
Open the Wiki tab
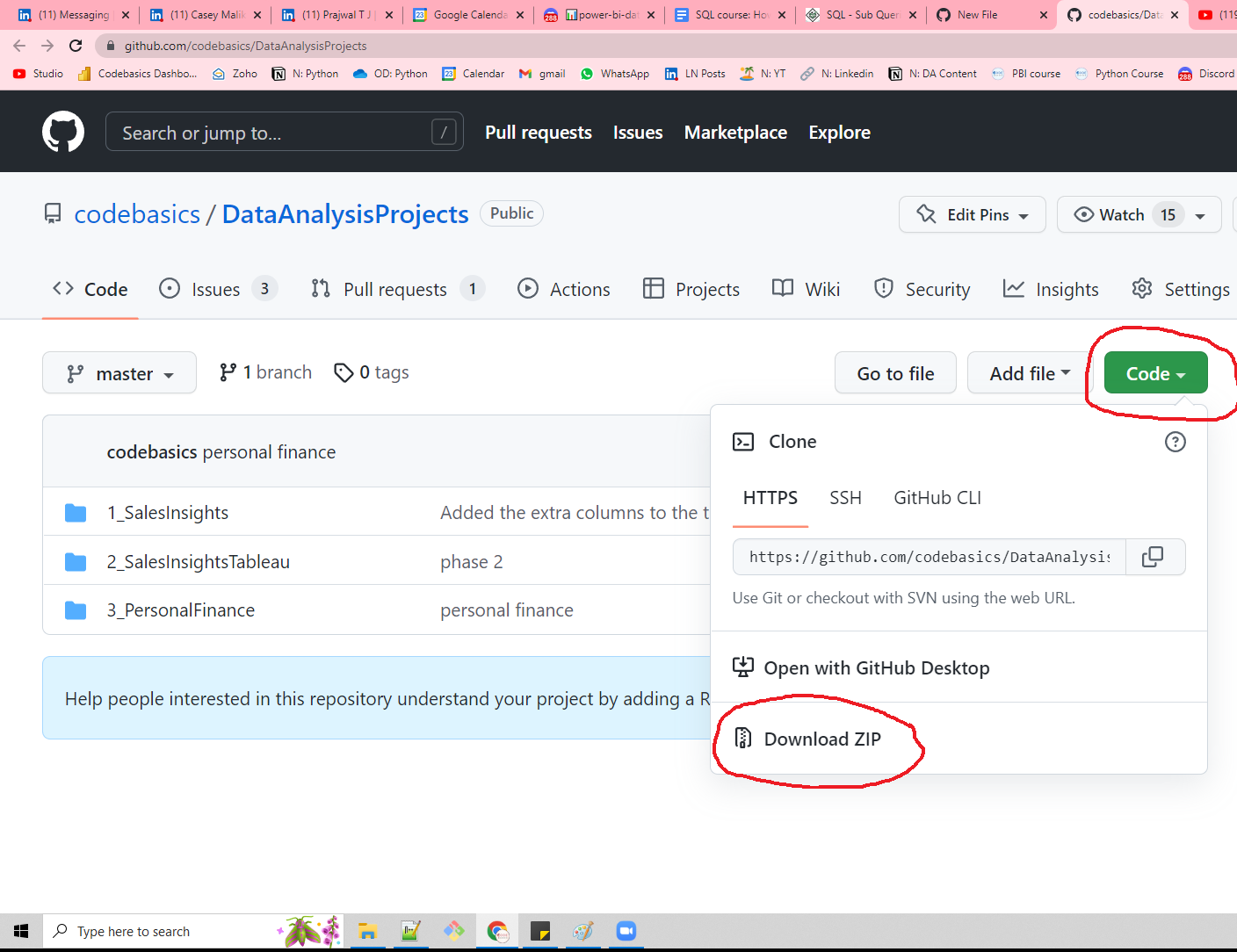click(x=806, y=289)
